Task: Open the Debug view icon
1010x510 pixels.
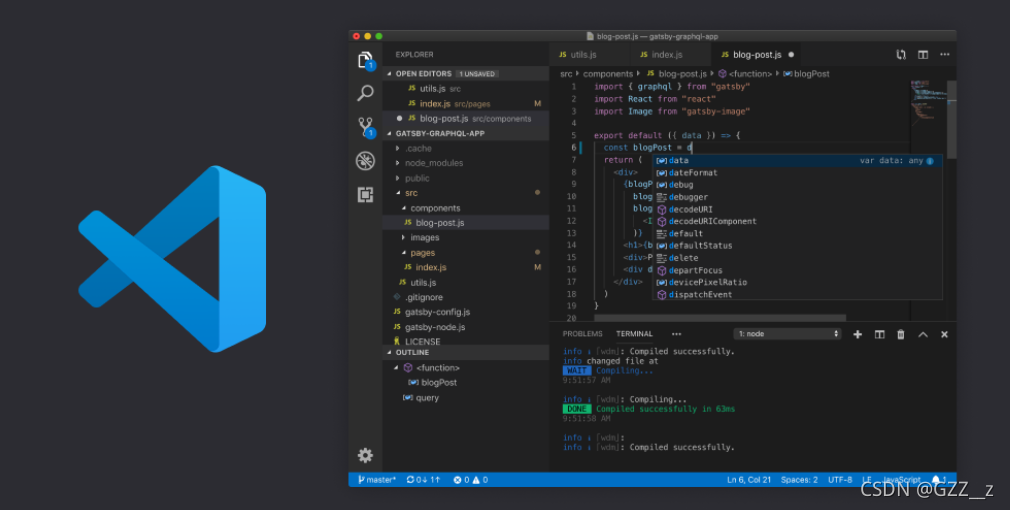Action: click(365, 160)
